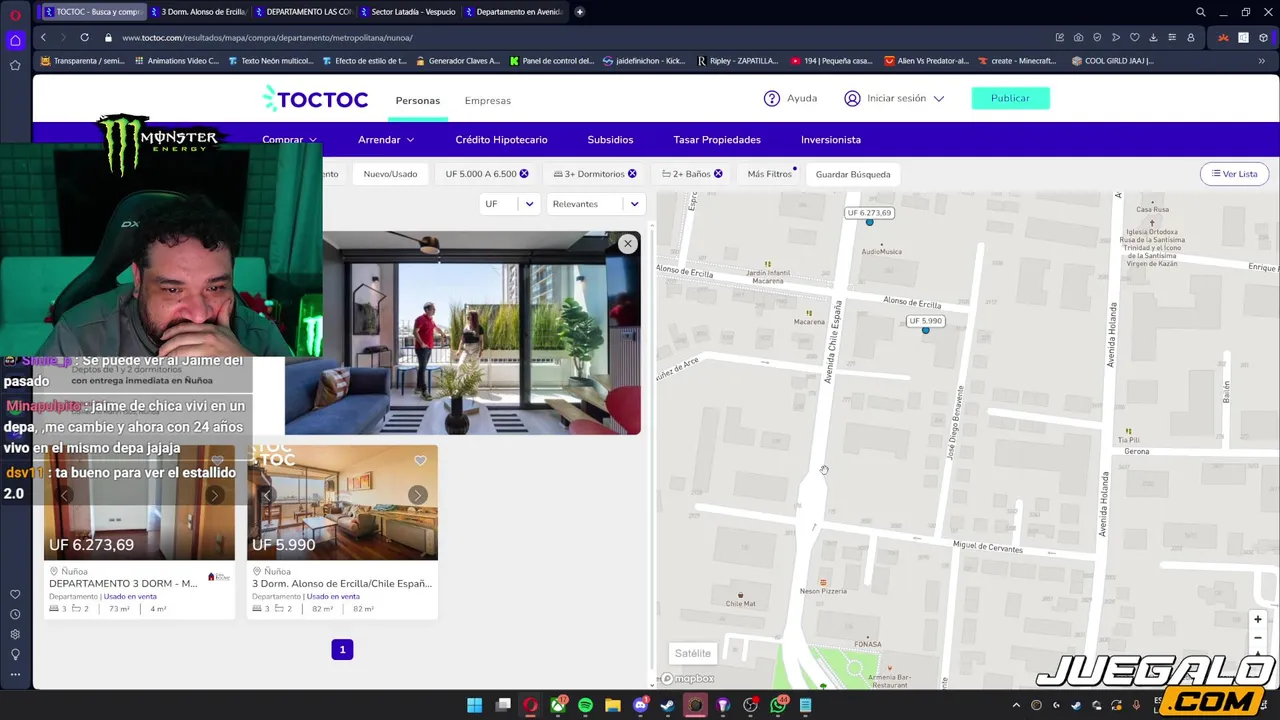Select the UF 6.273,69 map price marker

coord(869,213)
